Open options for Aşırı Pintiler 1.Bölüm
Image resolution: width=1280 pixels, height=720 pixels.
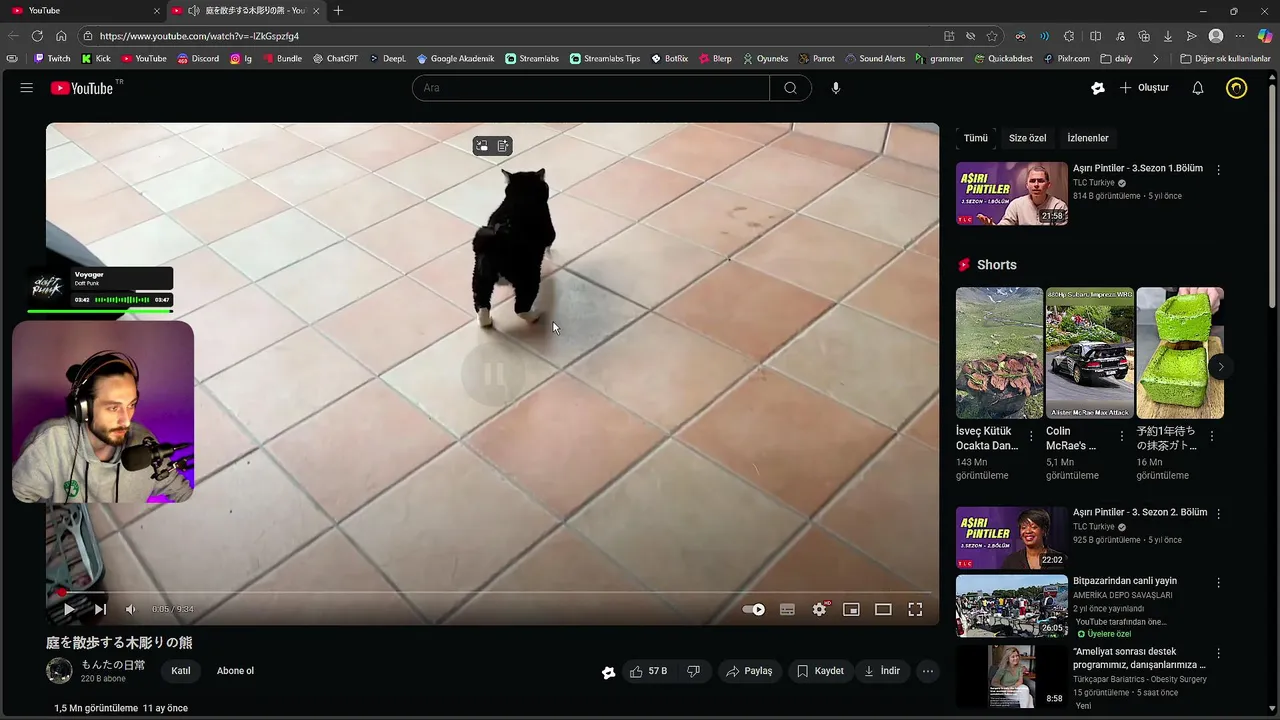click(x=1218, y=170)
